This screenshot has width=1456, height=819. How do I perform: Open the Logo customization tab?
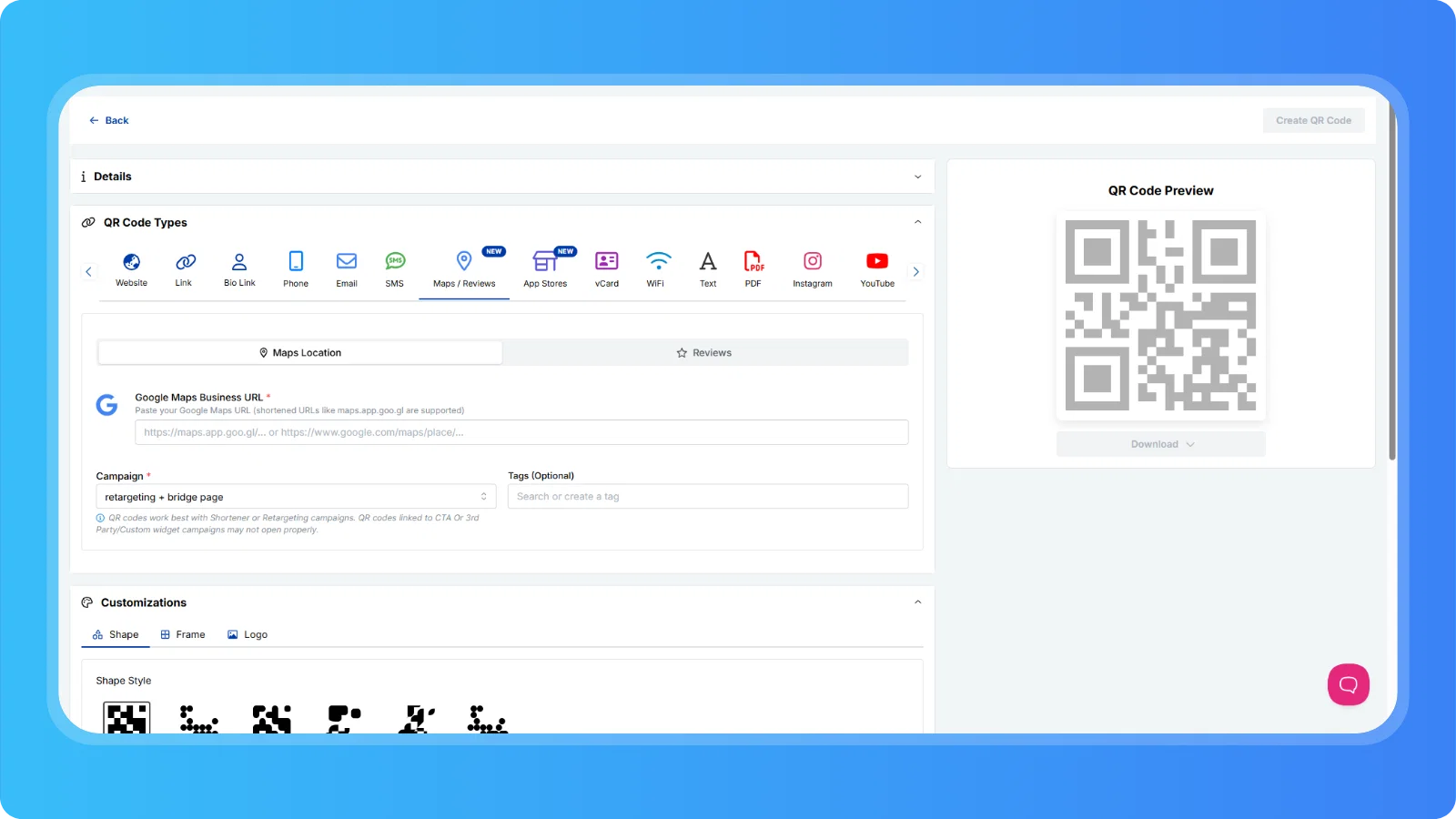pyautogui.click(x=248, y=635)
